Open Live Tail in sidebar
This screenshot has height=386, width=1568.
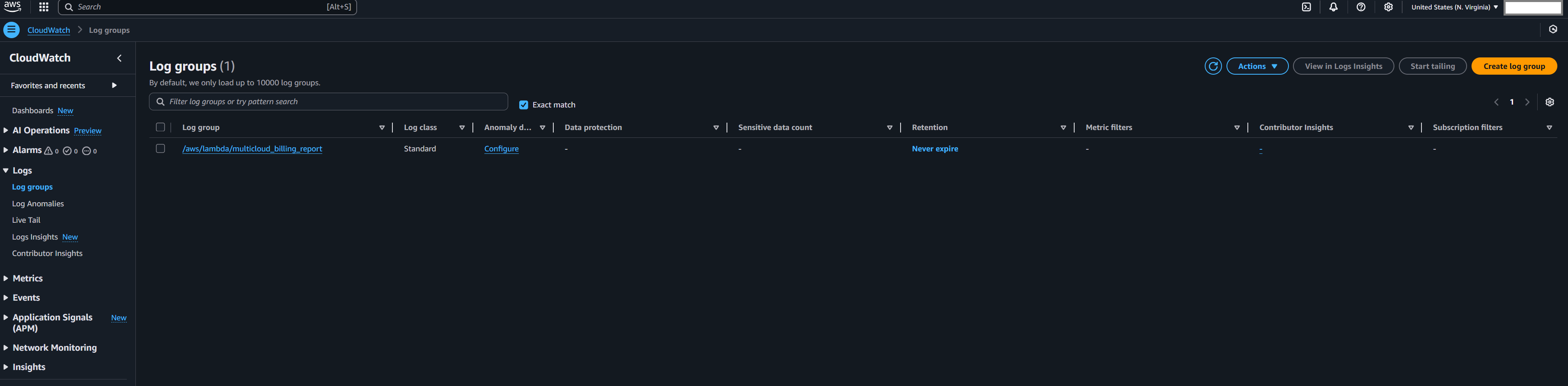(x=26, y=220)
